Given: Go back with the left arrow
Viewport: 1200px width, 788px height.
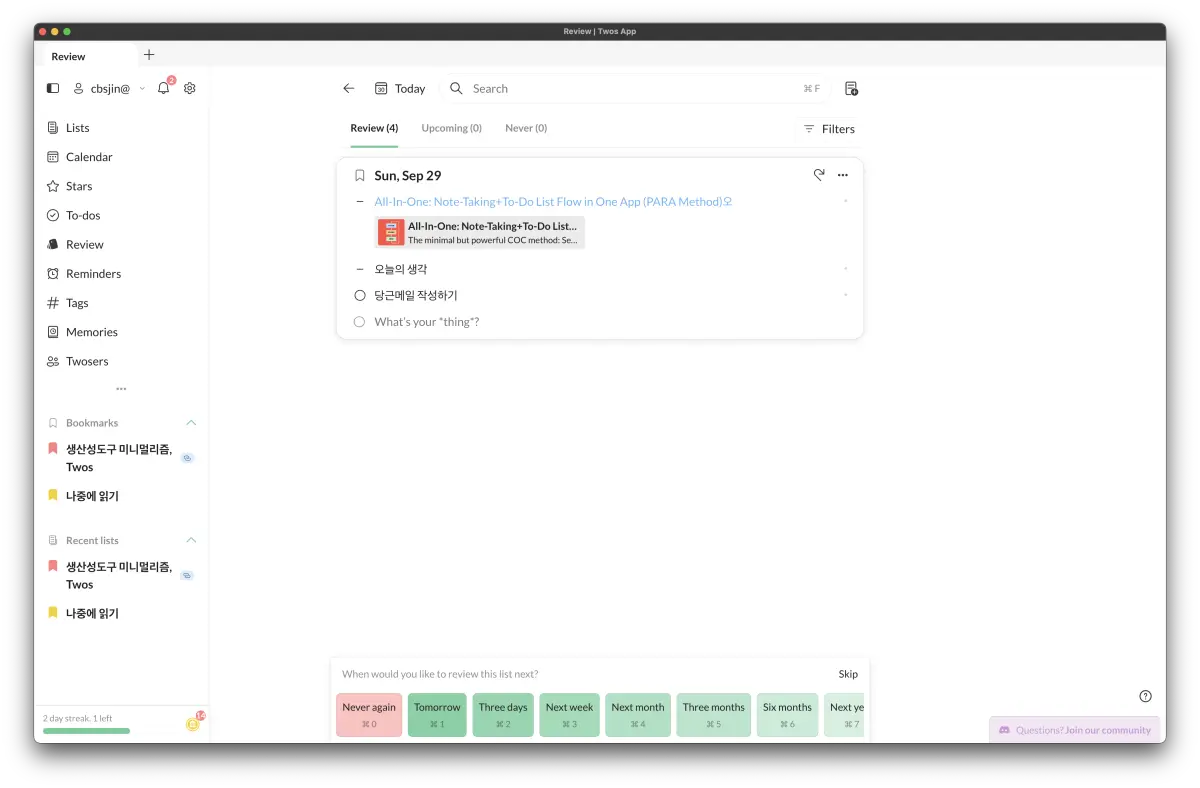Looking at the screenshot, I should point(349,88).
